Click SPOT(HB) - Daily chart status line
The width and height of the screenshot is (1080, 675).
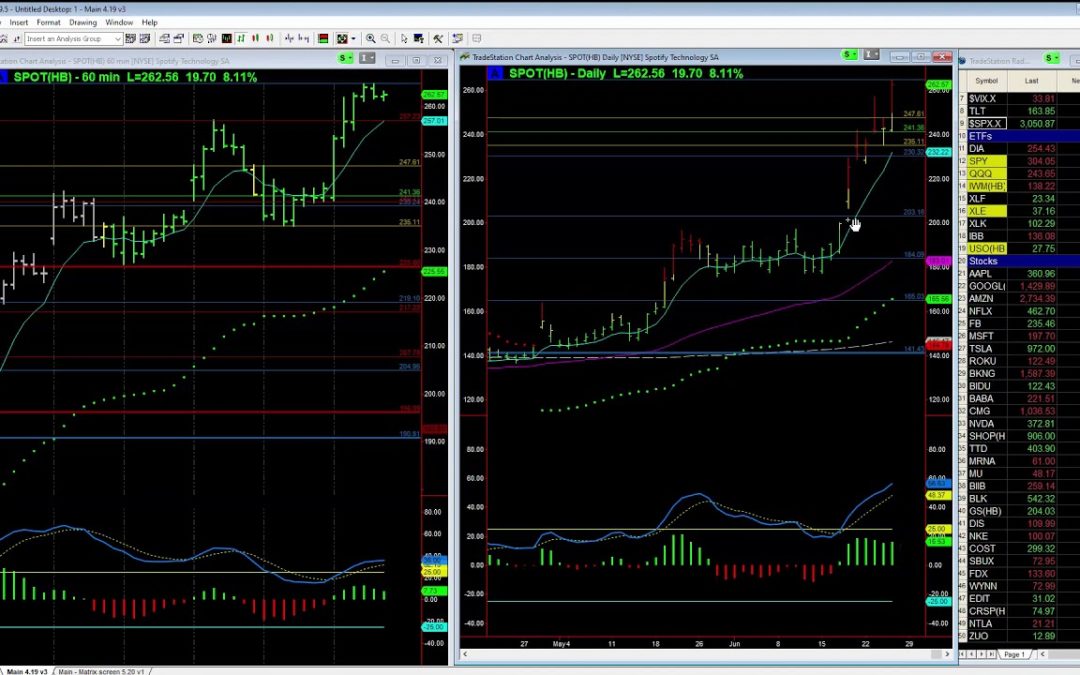(x=625, y=73)
